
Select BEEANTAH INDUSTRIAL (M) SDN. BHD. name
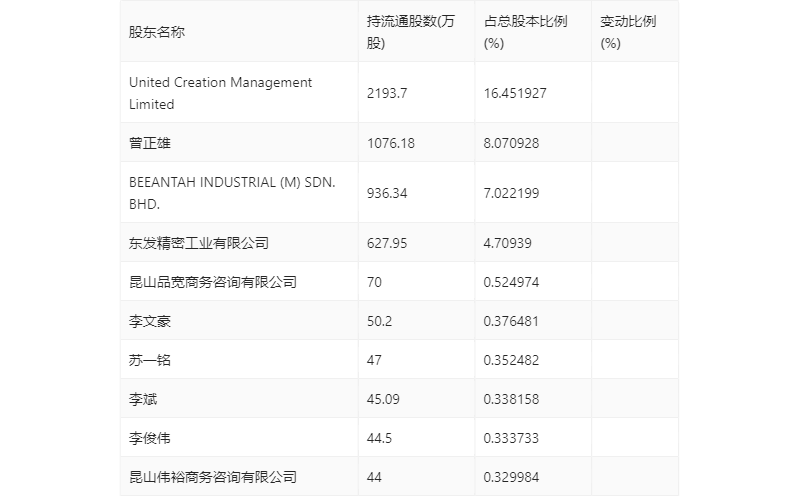click(x=232, y=193)
